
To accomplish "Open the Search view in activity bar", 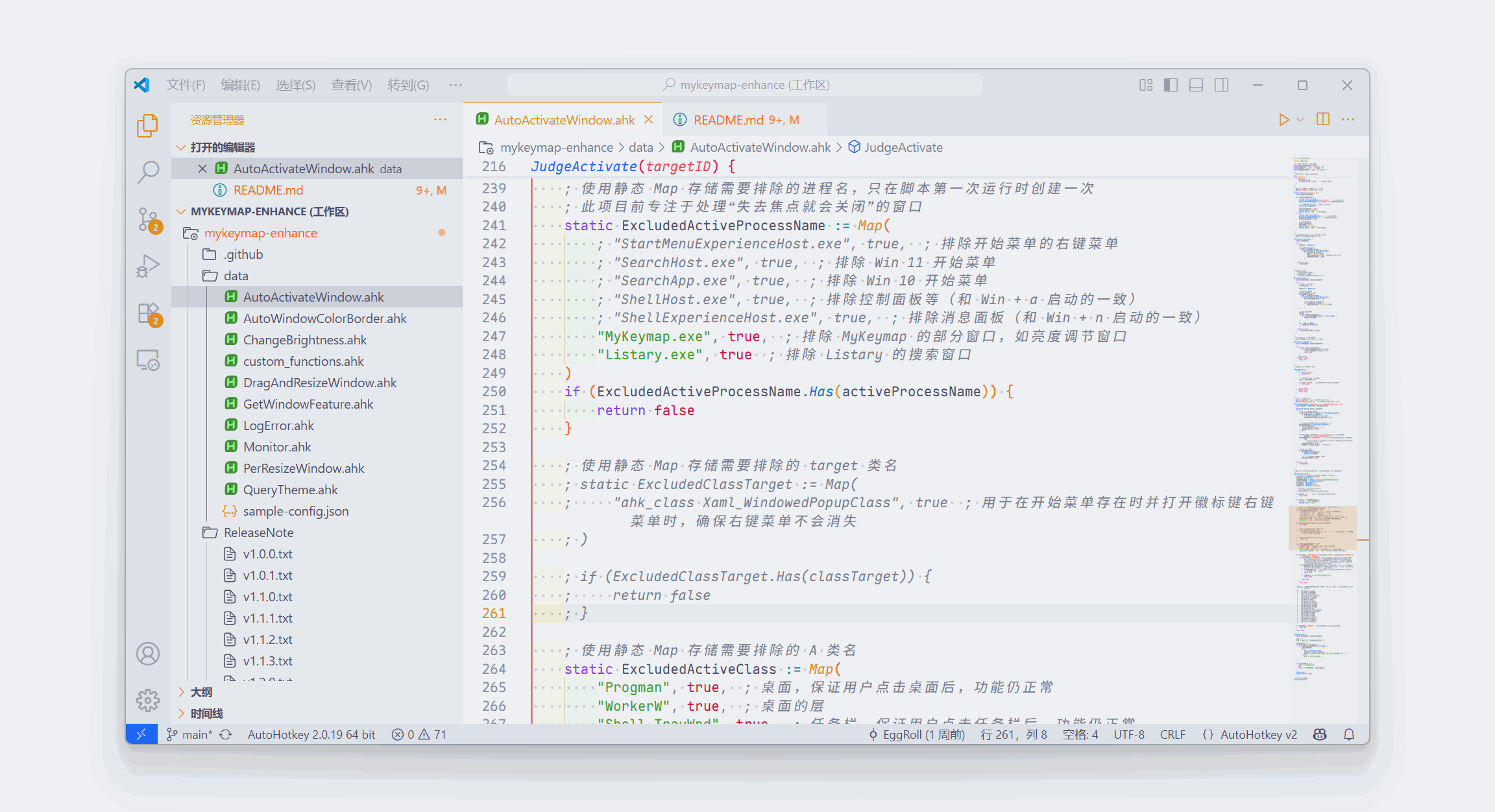I will pos(148,172).
